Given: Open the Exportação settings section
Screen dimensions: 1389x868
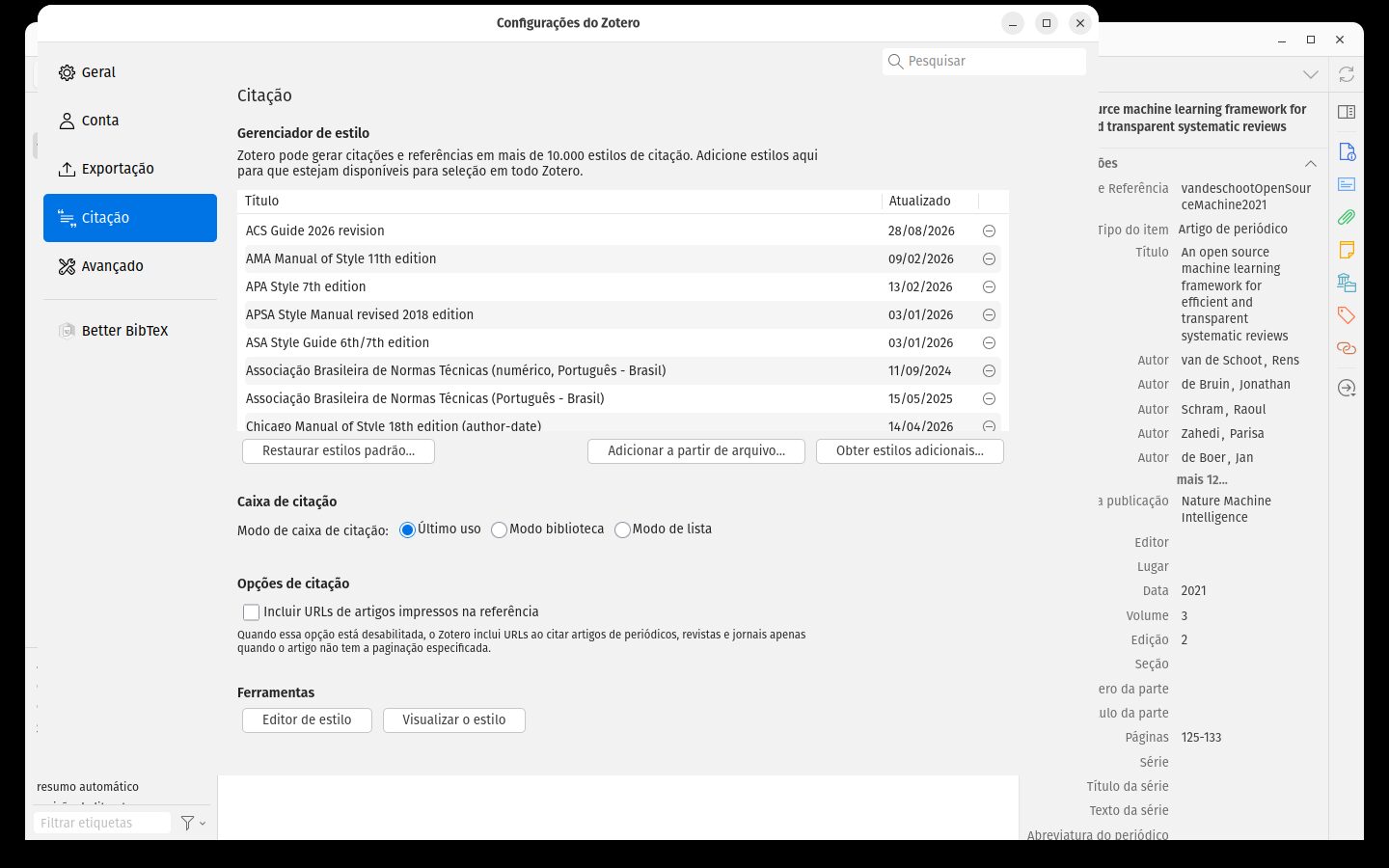Looking at the screenshot, I should [x=130, y=169].
